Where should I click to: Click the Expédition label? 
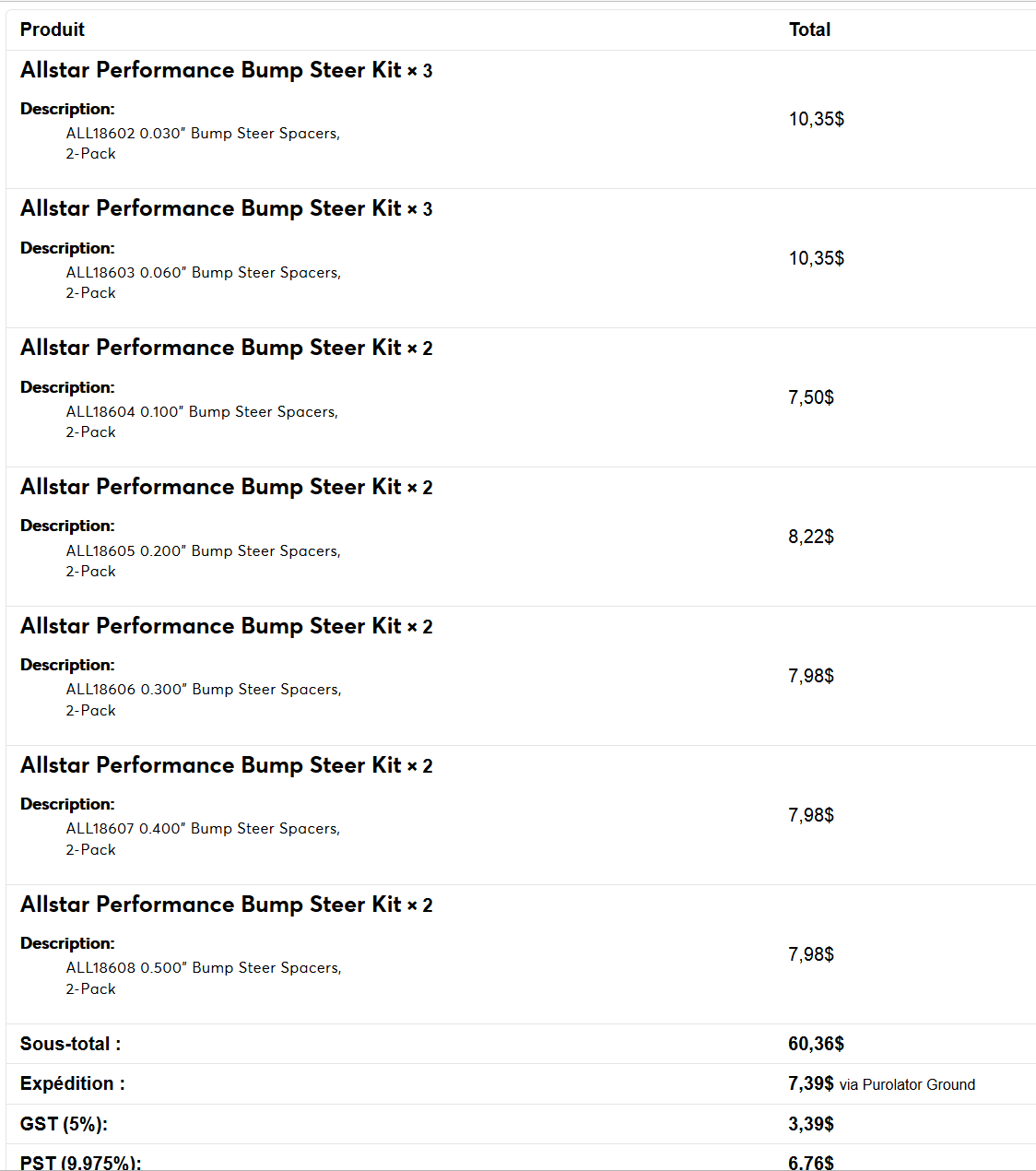73,1083
